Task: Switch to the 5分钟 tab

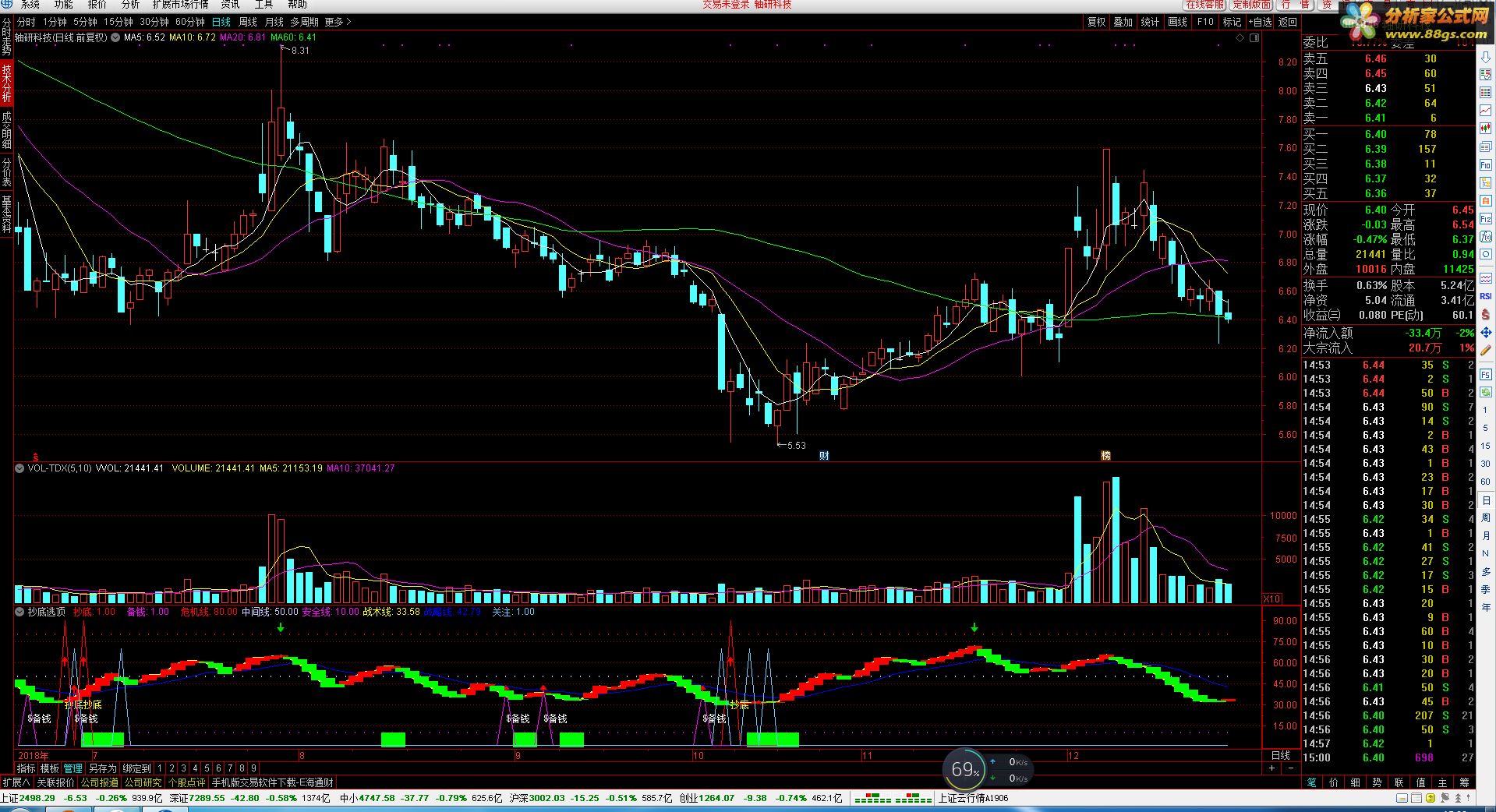Action: (x=85, y=22)
